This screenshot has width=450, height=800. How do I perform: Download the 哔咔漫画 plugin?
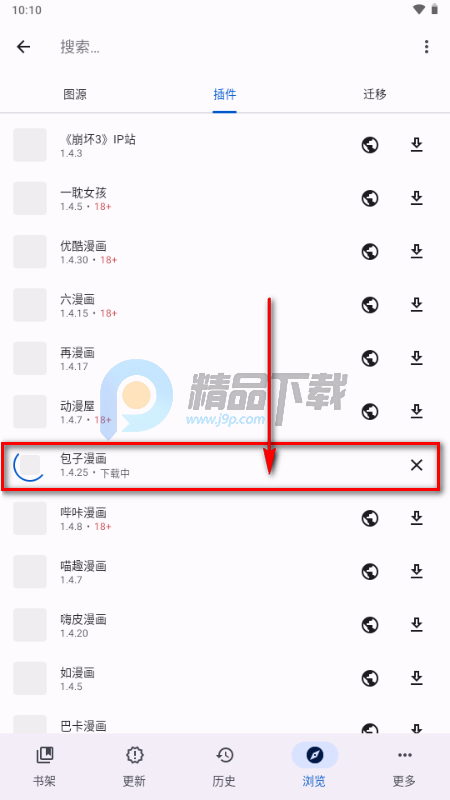click(x=417, y=518)
